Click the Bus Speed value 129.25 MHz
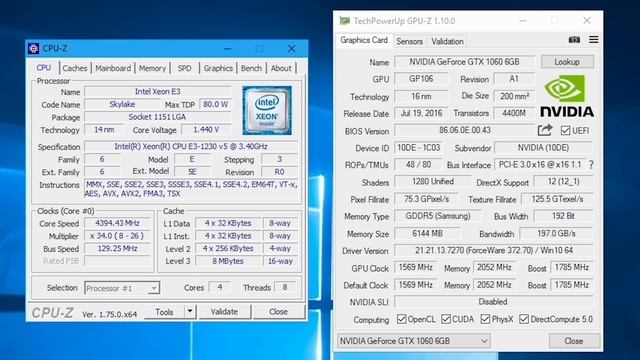 [117, 248]
